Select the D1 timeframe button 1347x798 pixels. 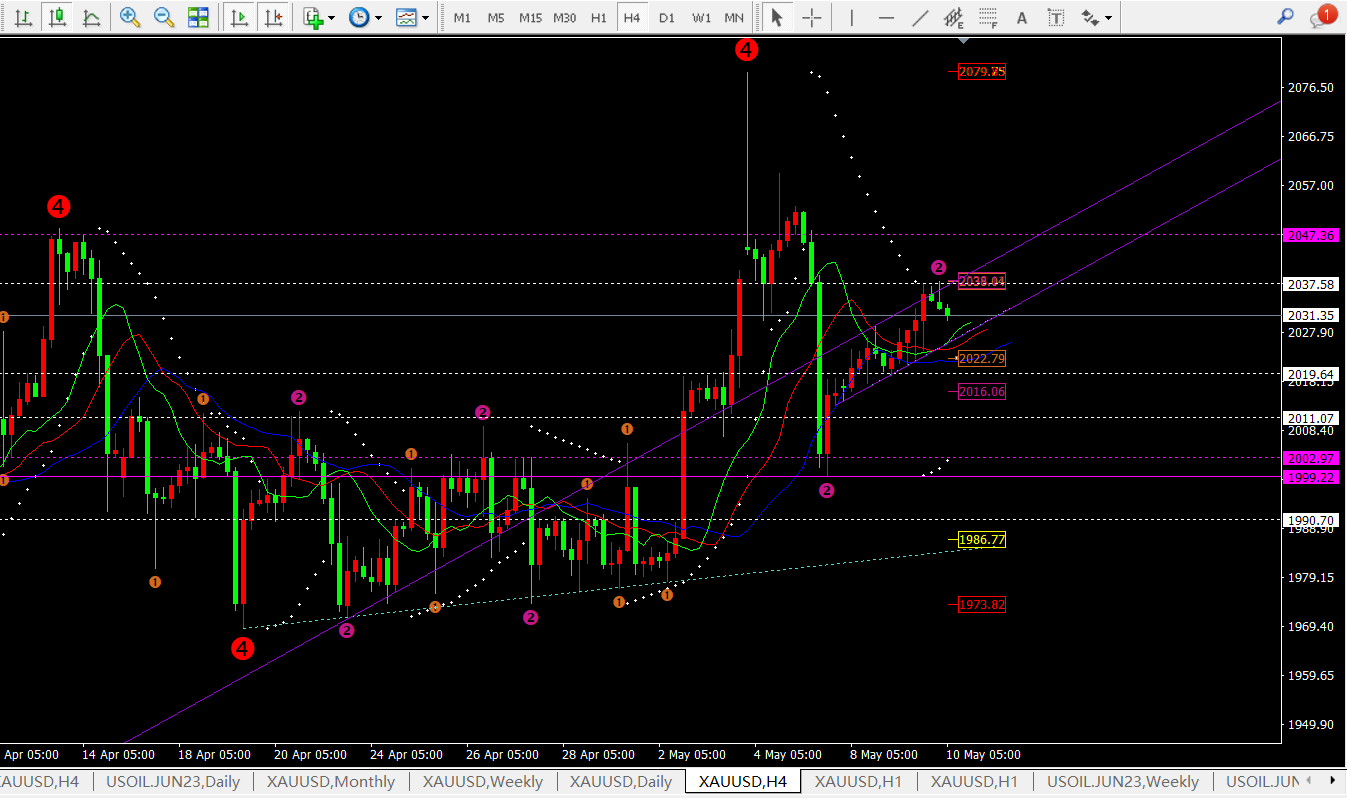click(667, 18)
